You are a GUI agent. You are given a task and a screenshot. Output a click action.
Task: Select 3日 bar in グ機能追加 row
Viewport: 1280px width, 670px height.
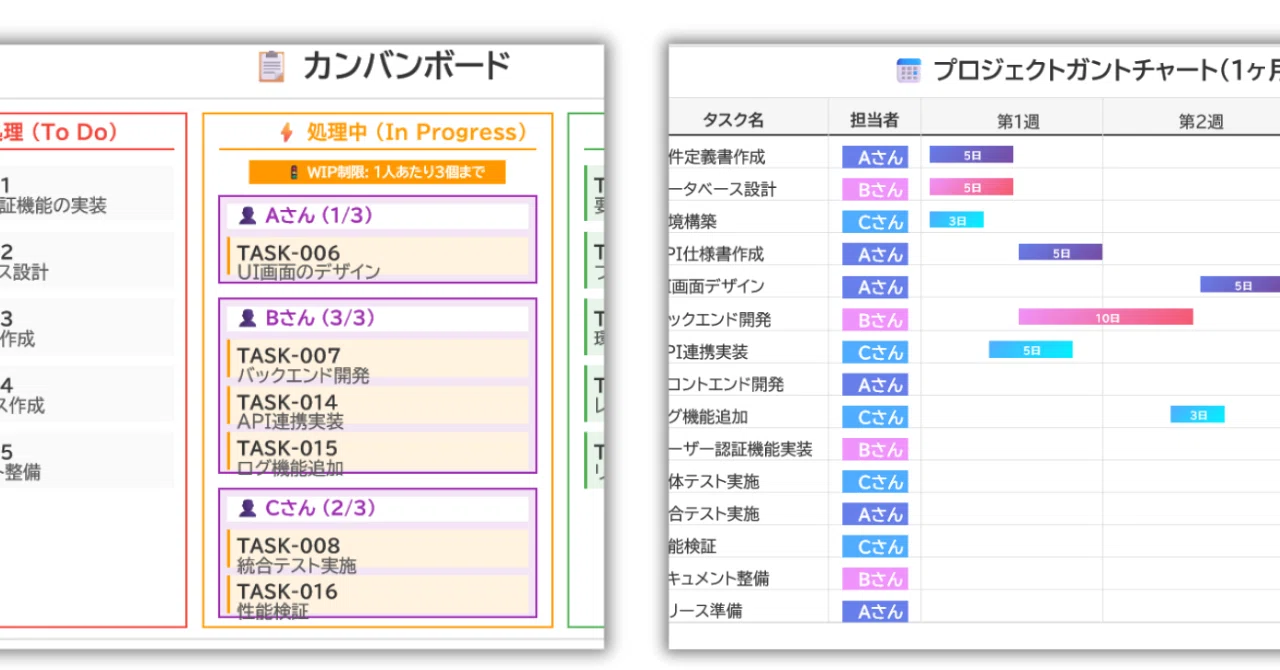tap(1198, 414)
